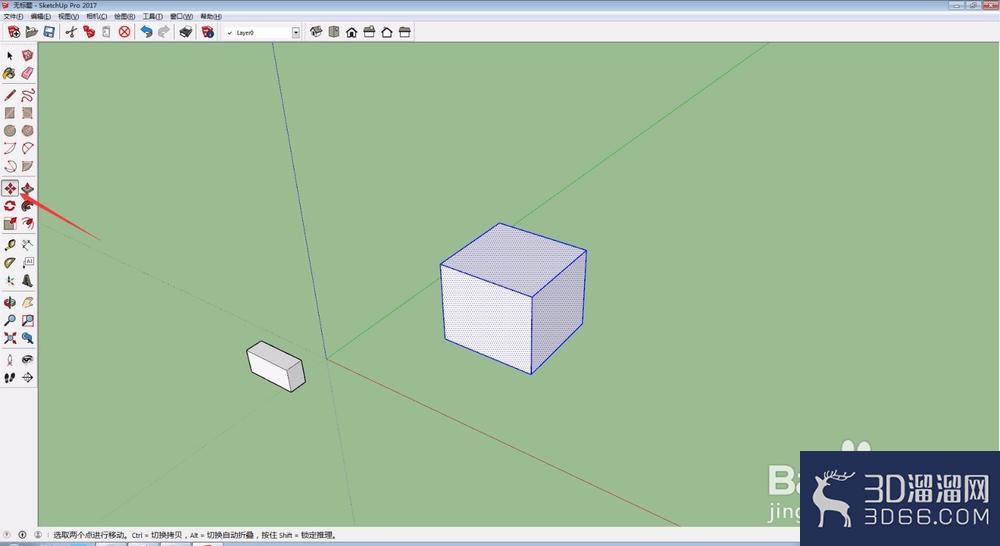Viewport: 1000px width, 546px height.
Task: Open the 帮助(H) menu
Action: click(211, 17)
